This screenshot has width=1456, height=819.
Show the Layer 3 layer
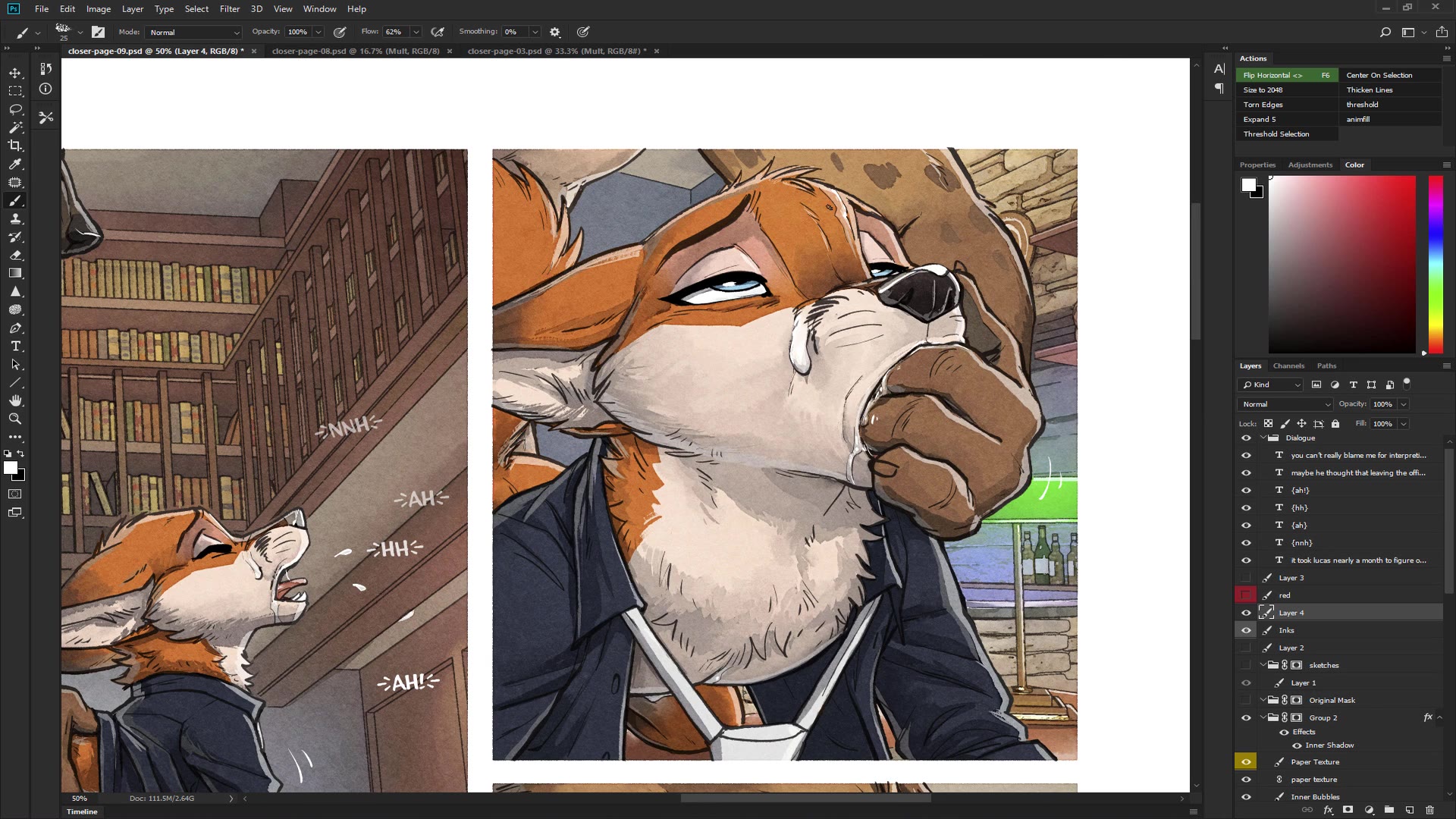tap(1246, 578)
